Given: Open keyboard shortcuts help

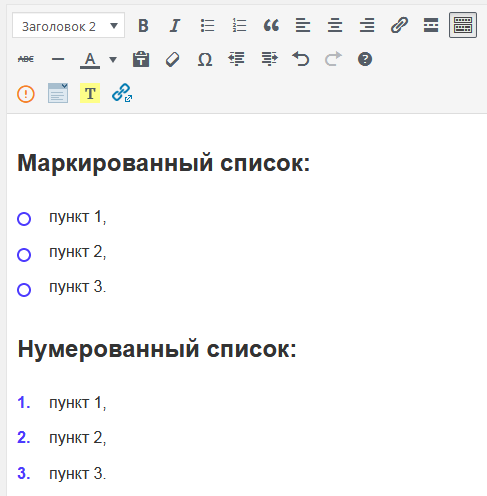Looking at the screenshot, I should point(365,59).
